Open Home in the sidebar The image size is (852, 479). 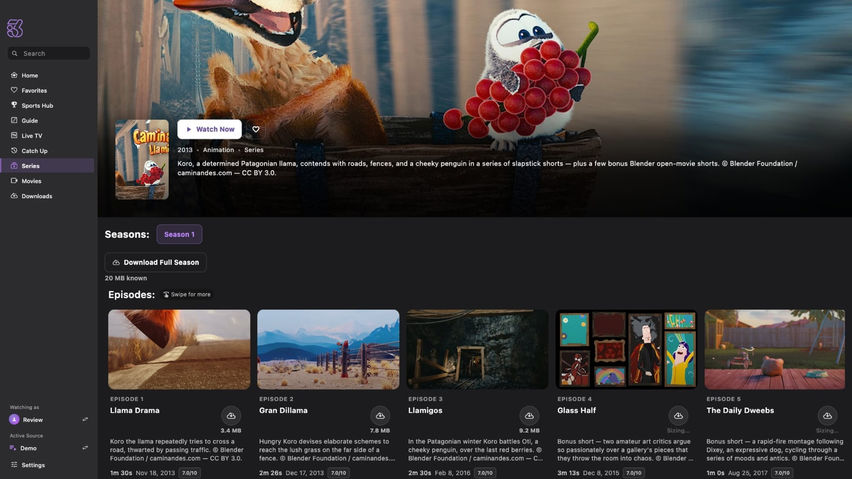click(47, 75)
